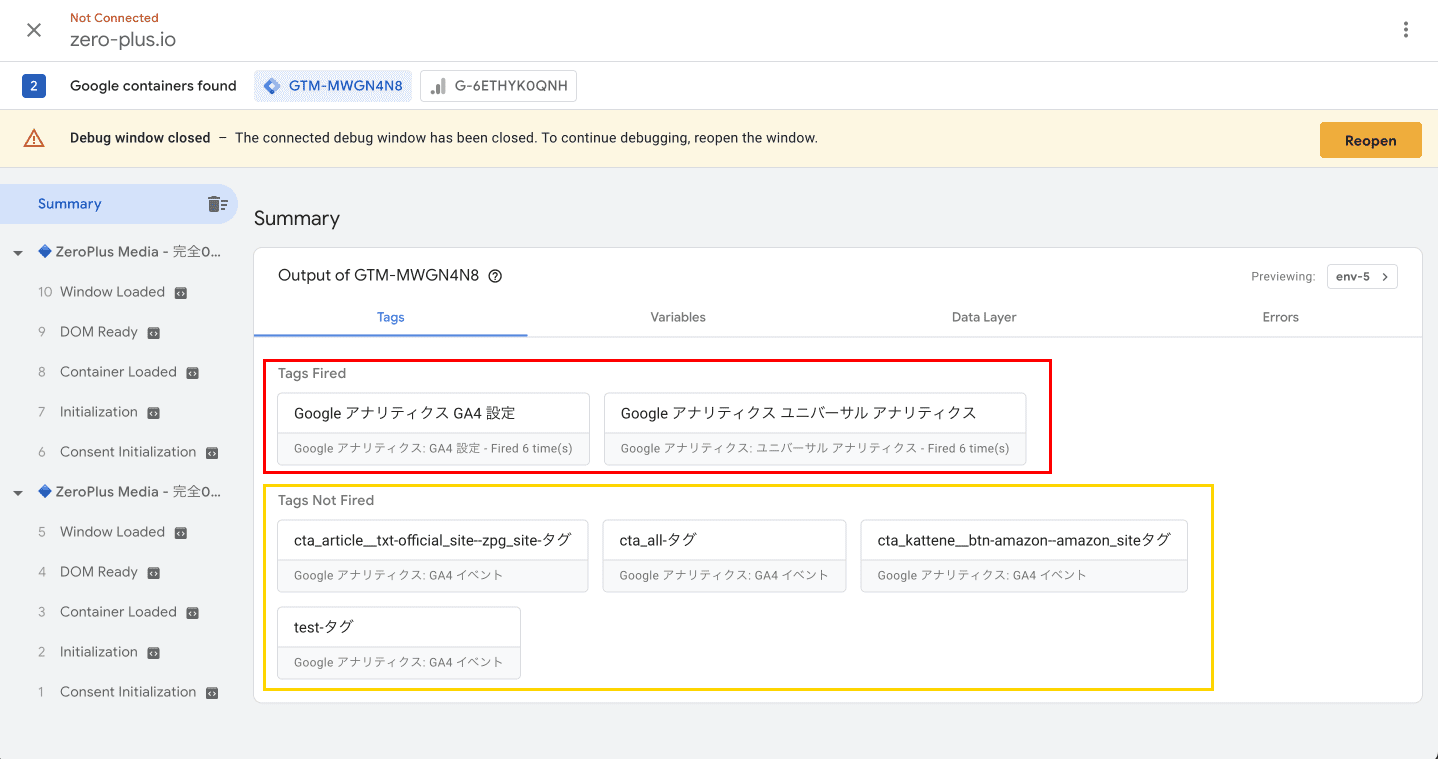Select event 4 DOM Ready
This screenshot has height=759, width=1438.
click(98, 572)
